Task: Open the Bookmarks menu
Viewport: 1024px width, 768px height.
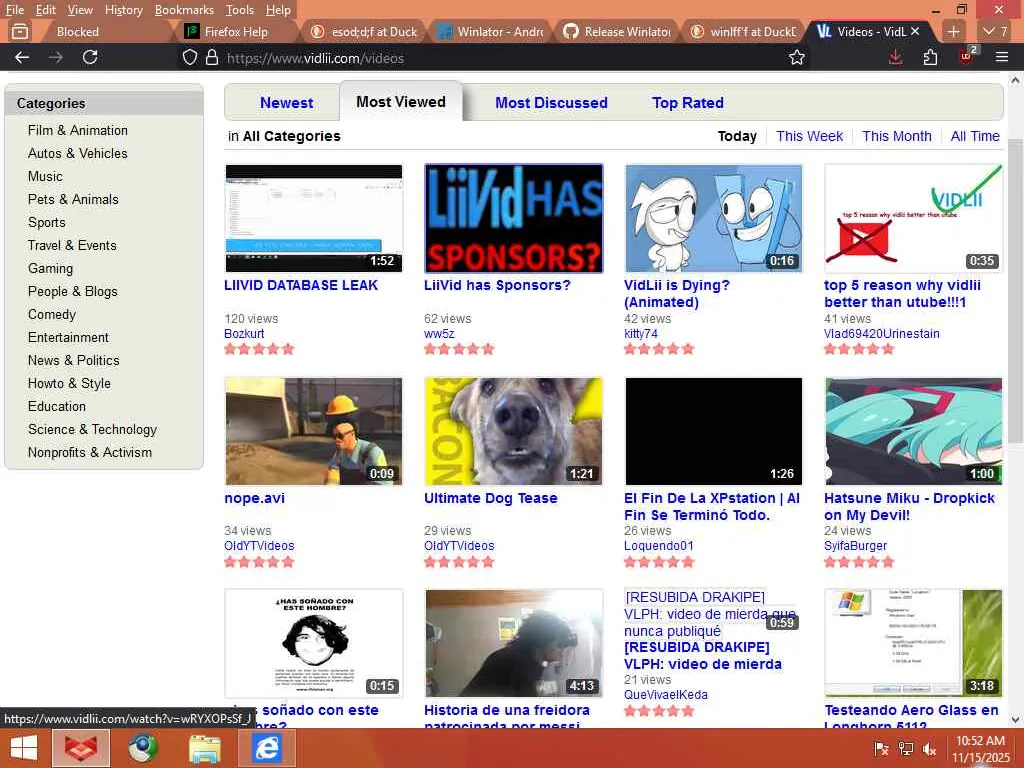Action: (184, 10)
